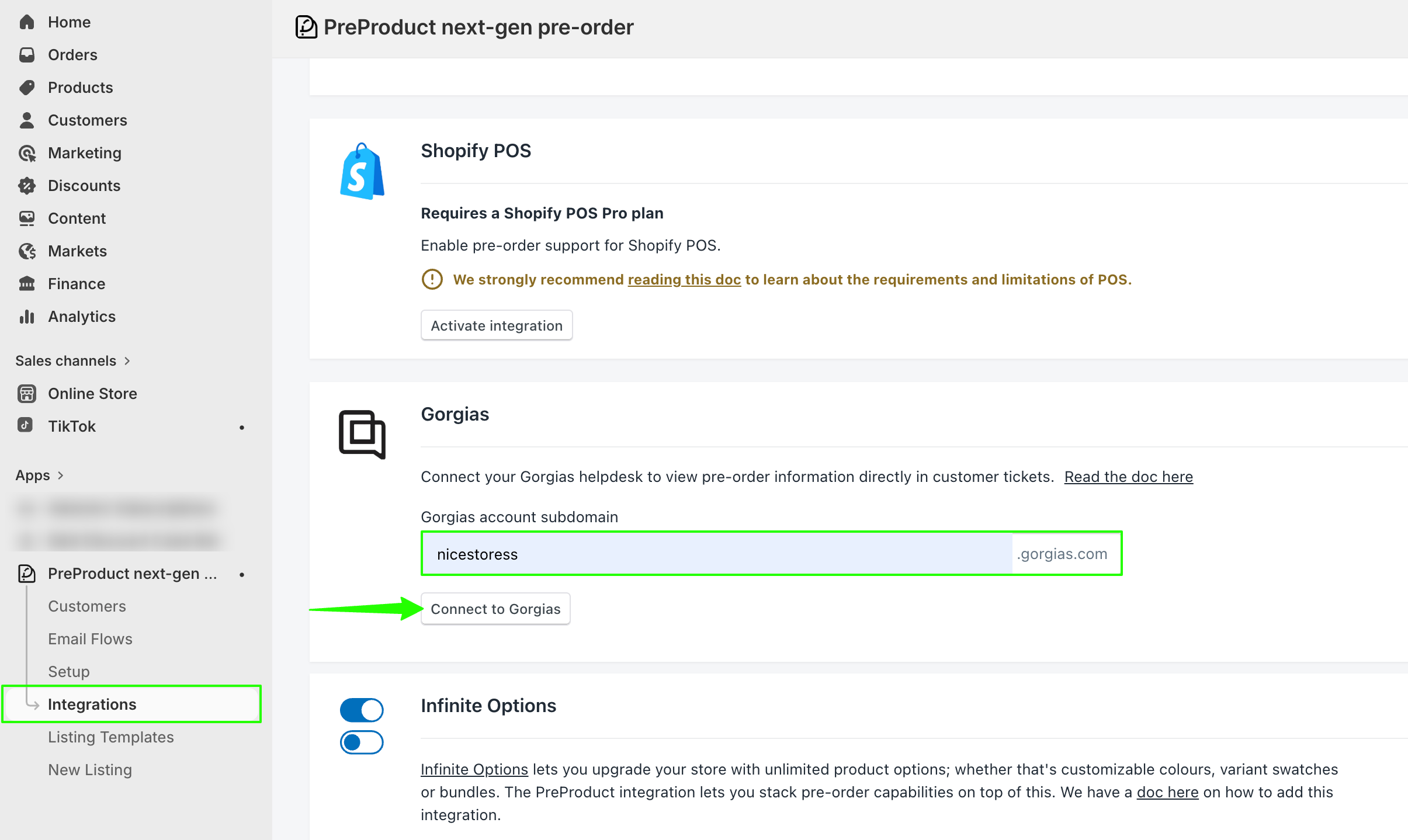Open the Integrations submenu item
Screen dimensions: 1408x840
tap(92, 704)
